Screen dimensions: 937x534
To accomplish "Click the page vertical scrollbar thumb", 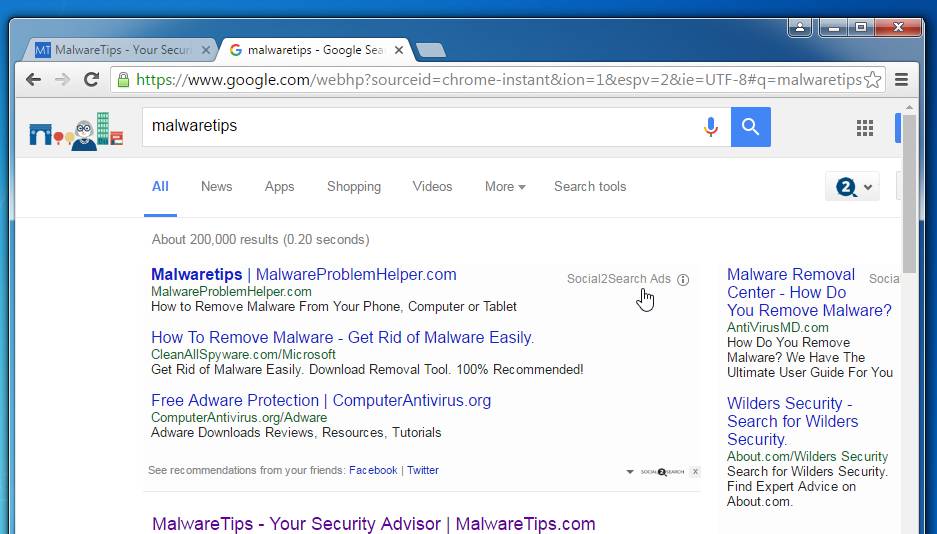I will click(x=909, y=193).
